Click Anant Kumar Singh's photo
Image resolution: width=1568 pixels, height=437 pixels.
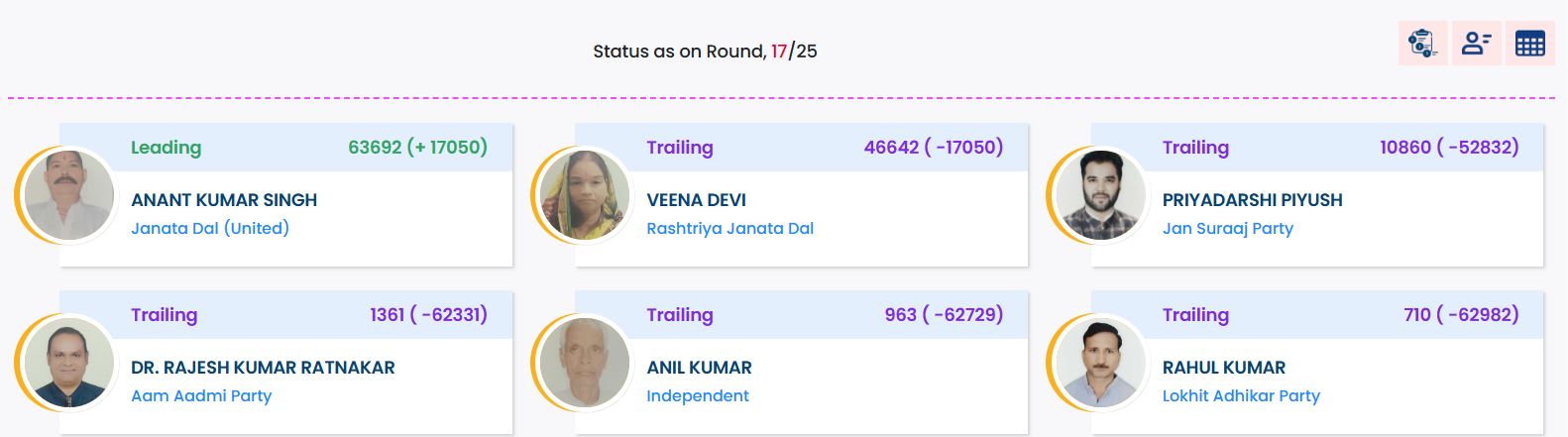point(68,195)
